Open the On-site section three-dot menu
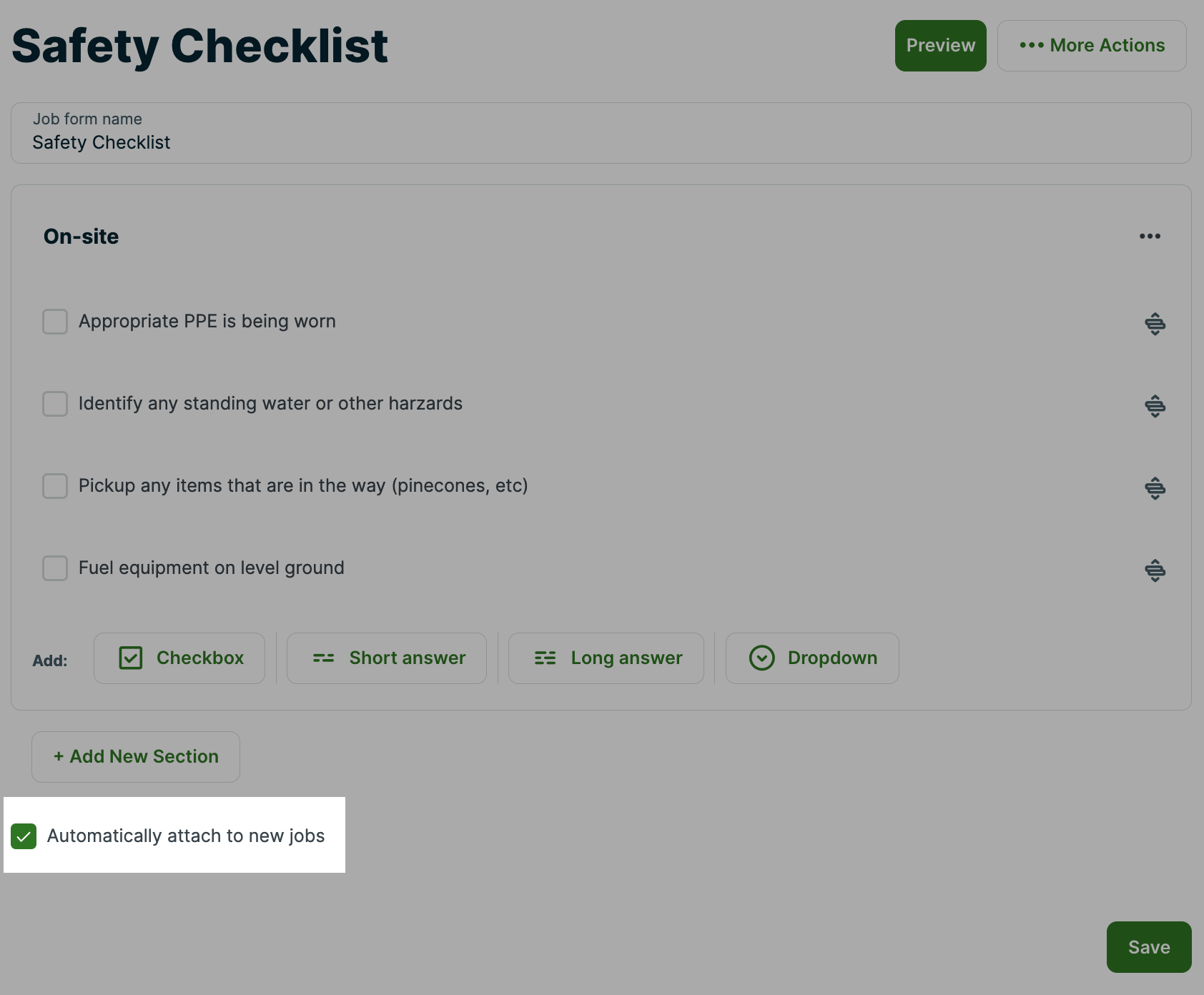Screen dimensions: 1204x995 1150,237
